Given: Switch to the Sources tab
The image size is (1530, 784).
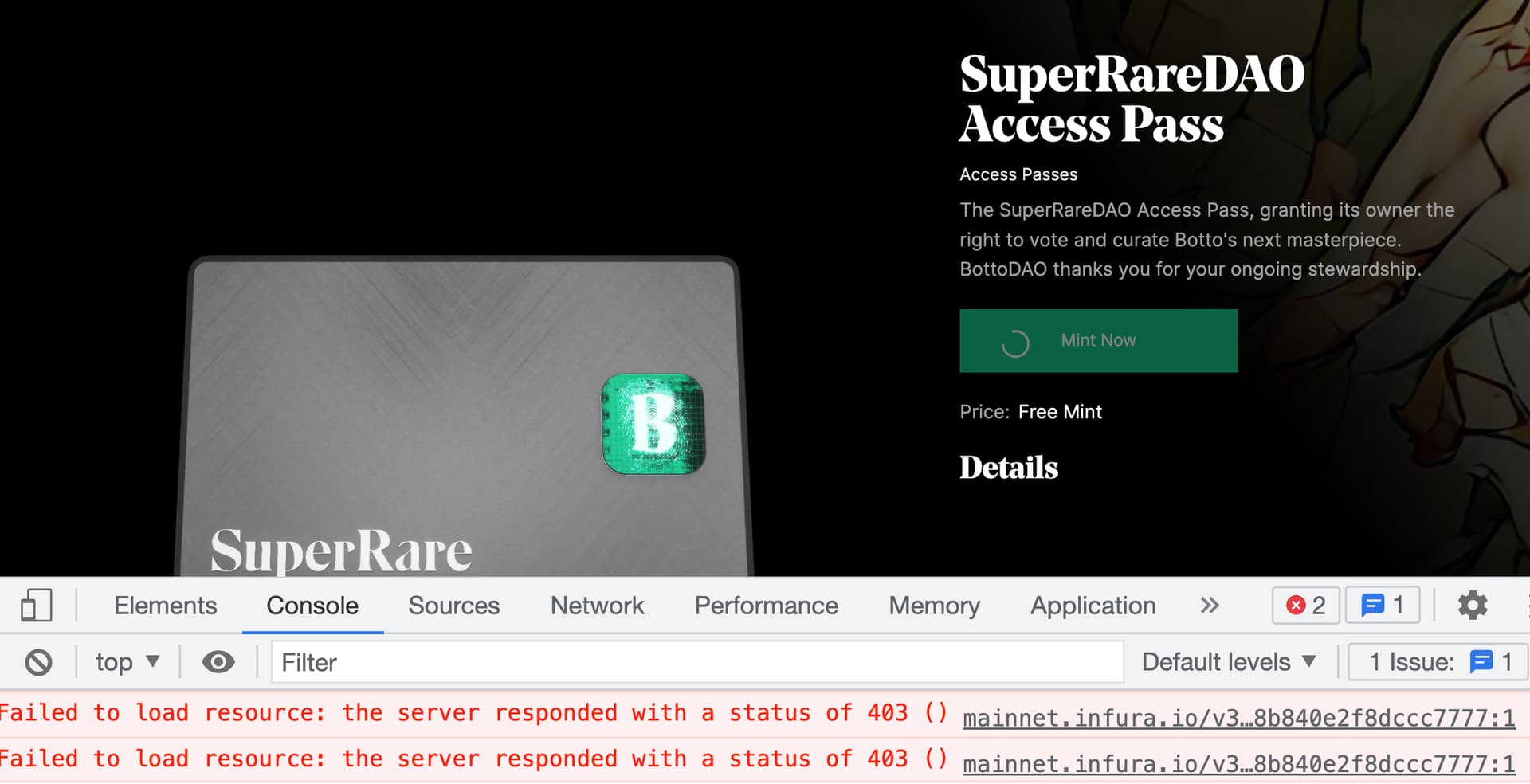Looking at the screenshot, I should (x=453, y=606).
